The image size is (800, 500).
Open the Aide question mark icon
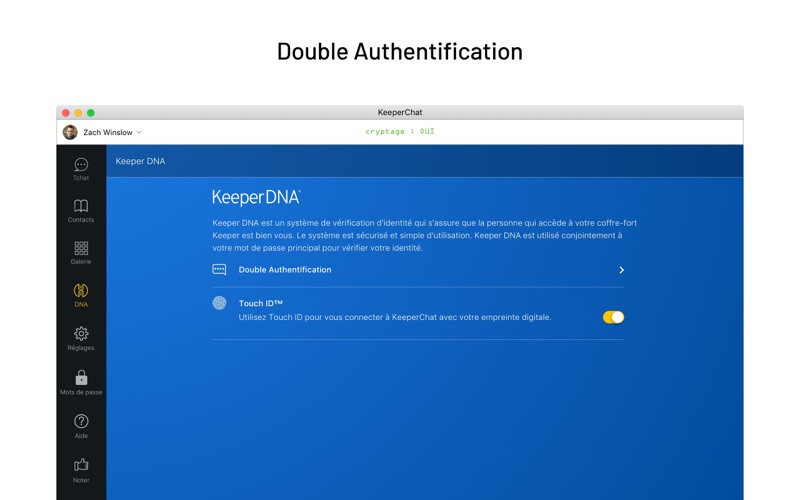81,421
